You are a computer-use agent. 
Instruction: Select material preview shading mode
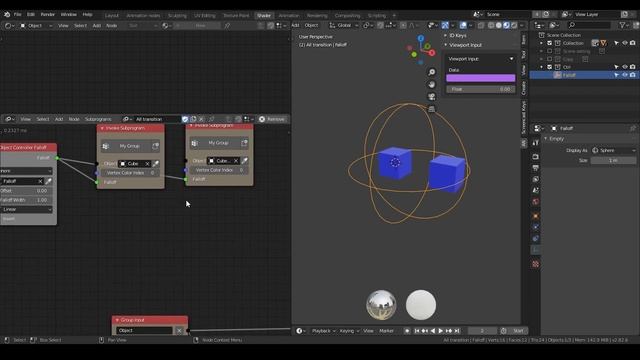pyautogui.click(x=507, y=25)
